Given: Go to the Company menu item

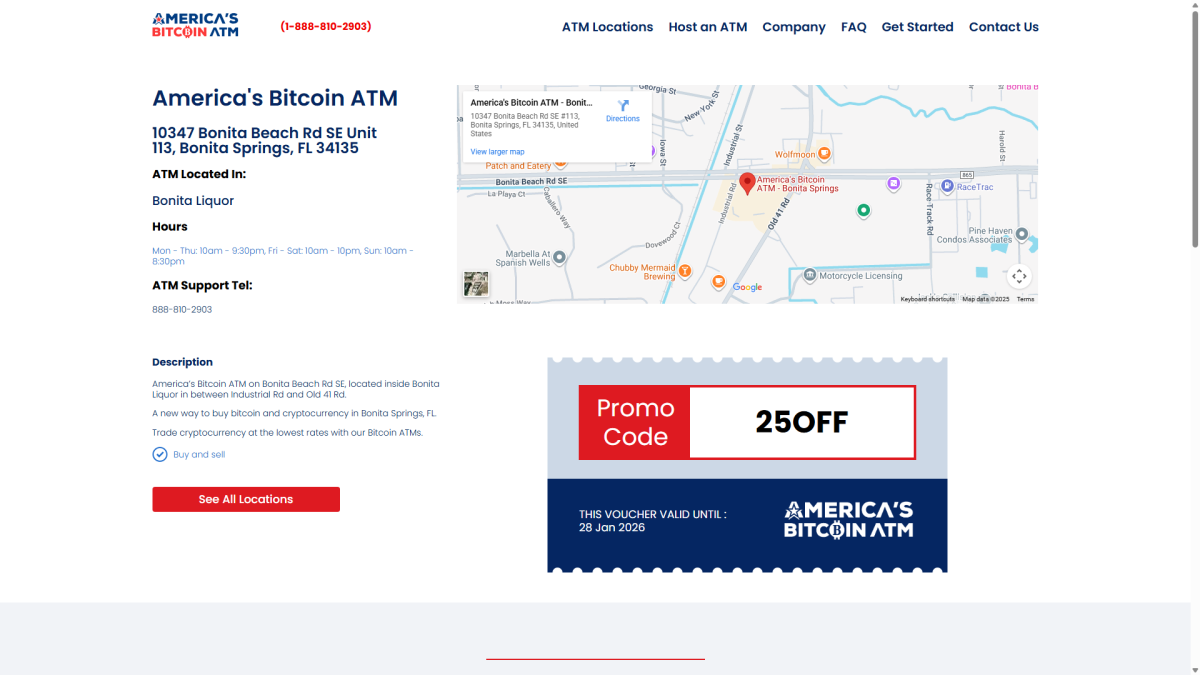Looking at the screenshot, I should point(793,27).
